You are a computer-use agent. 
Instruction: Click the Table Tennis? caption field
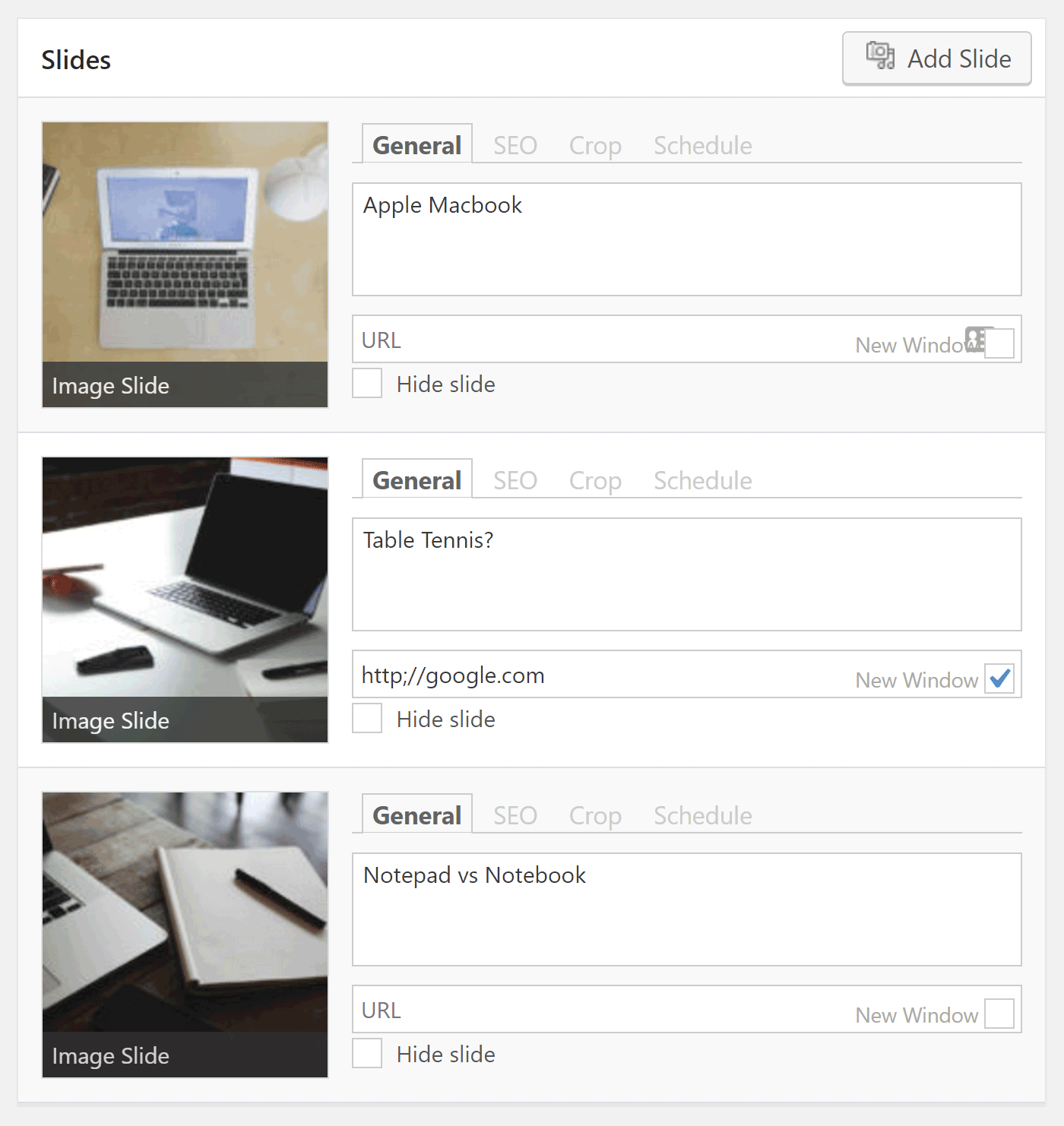(x=687, y=574)
